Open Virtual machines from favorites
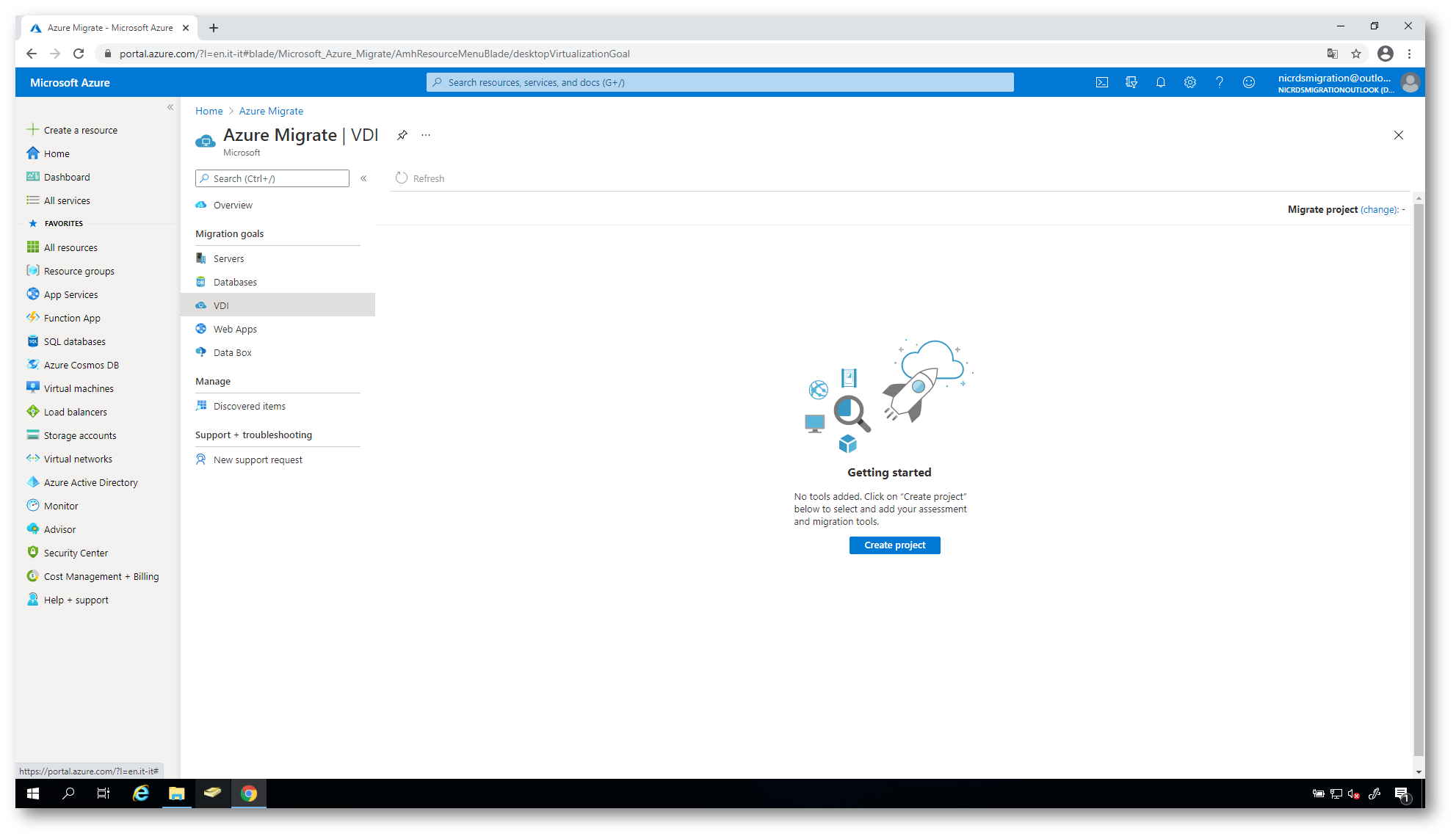 tap(79, 388)
